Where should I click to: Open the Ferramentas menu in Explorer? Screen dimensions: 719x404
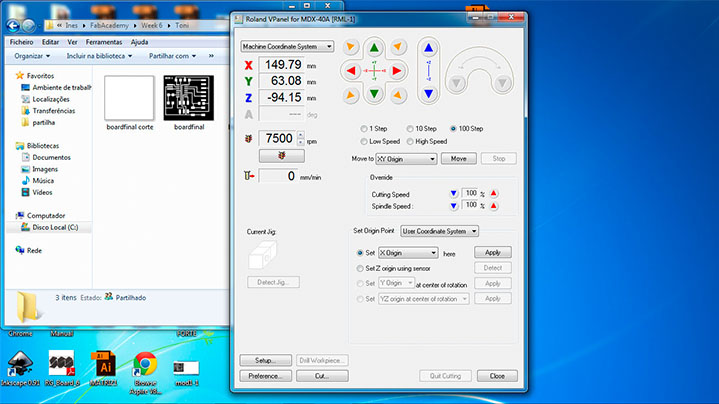[x=104, y=42]
